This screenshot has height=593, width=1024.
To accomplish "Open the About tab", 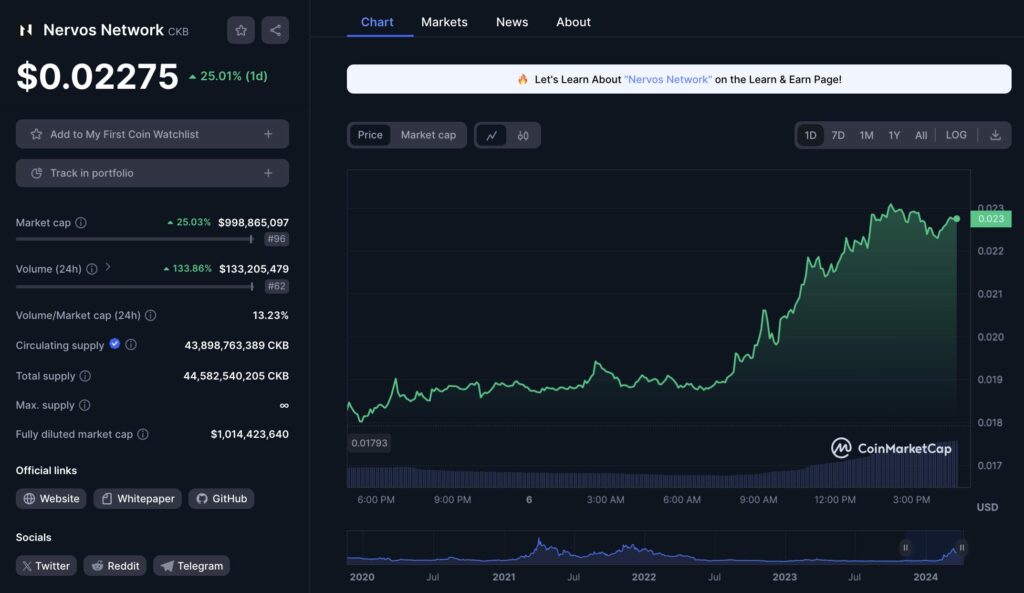I will pyautogui.click(x=573, y=22).
